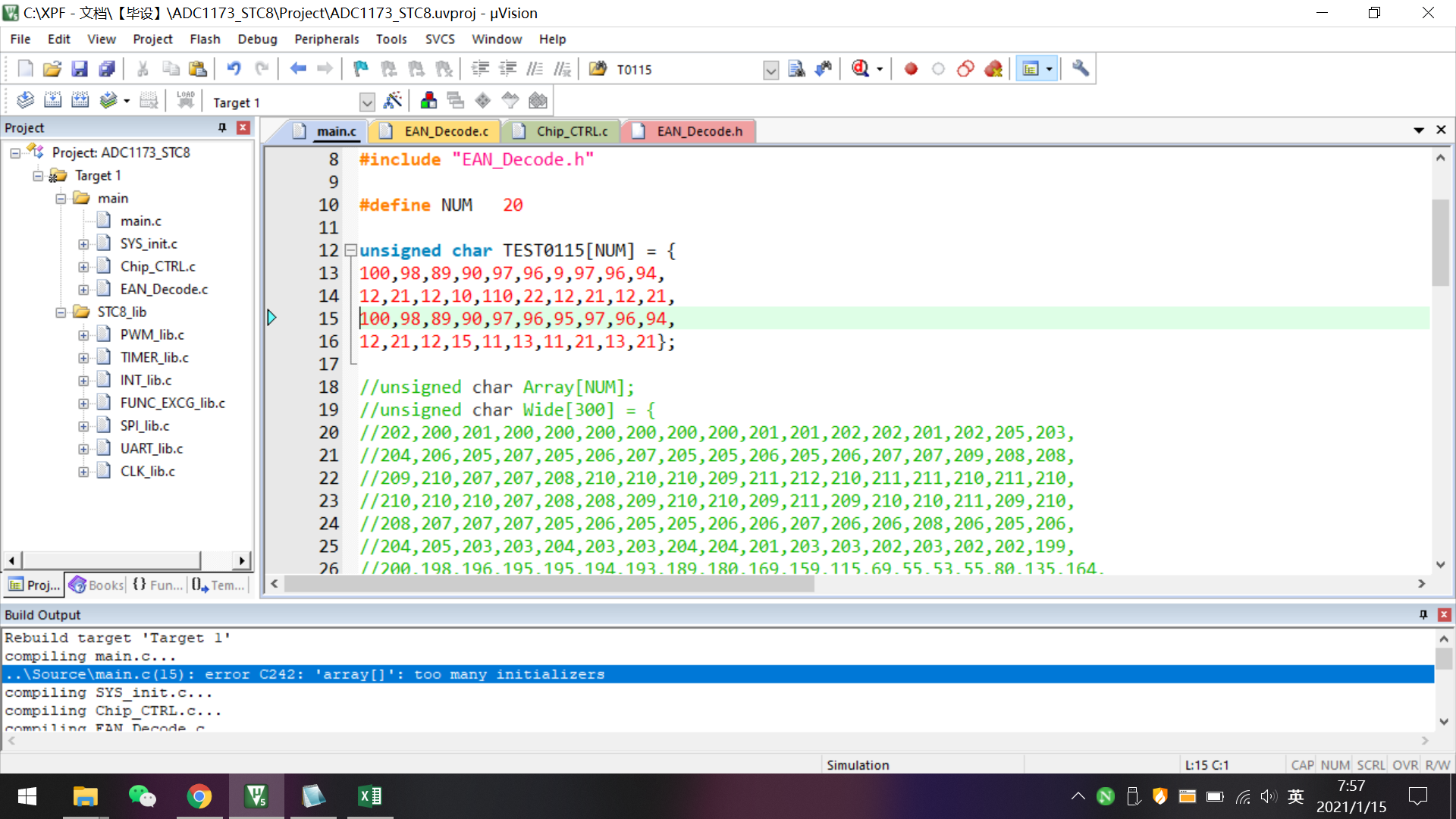Click the Incremental Find icon
Screen dimensions: 1456x819
pyautogui.click(x=823, y=69)
